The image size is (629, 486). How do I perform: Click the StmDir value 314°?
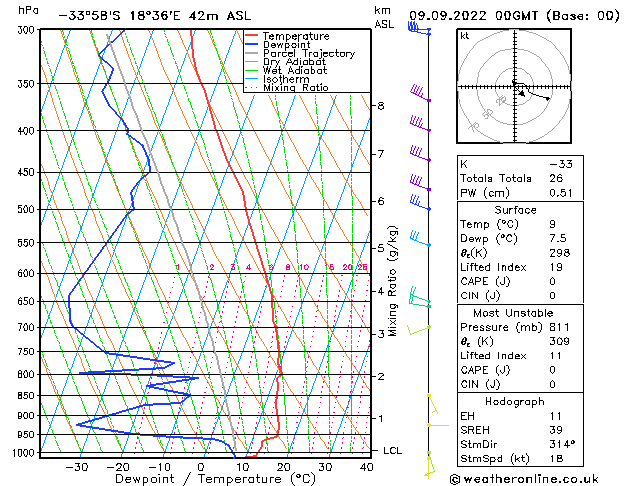coord(562,445)
